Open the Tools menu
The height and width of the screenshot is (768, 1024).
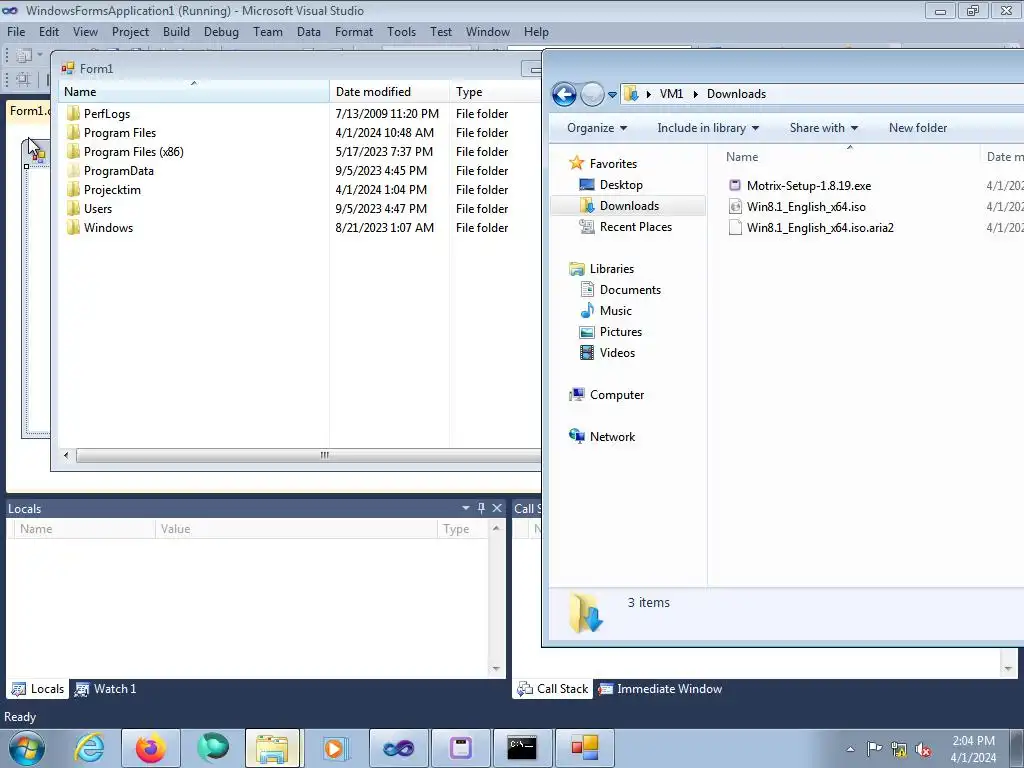pyautogui.click(x=401, y=31)
